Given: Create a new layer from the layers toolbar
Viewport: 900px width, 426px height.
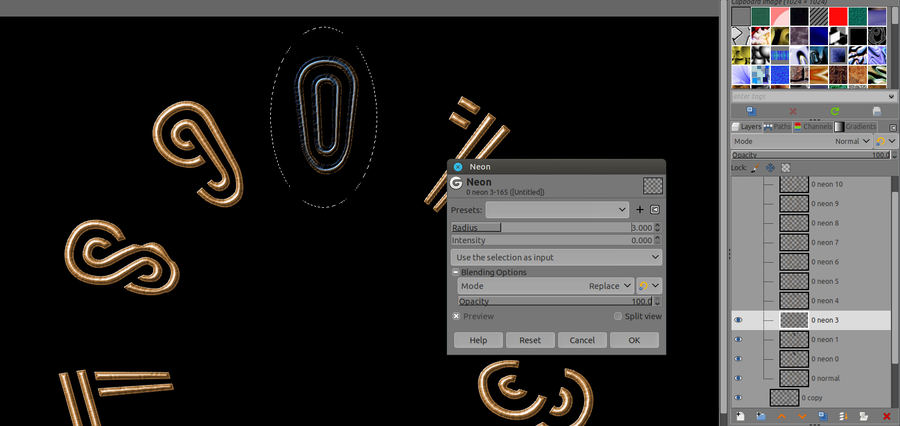Looking at the screenshot, I should [x=738, y=415].
